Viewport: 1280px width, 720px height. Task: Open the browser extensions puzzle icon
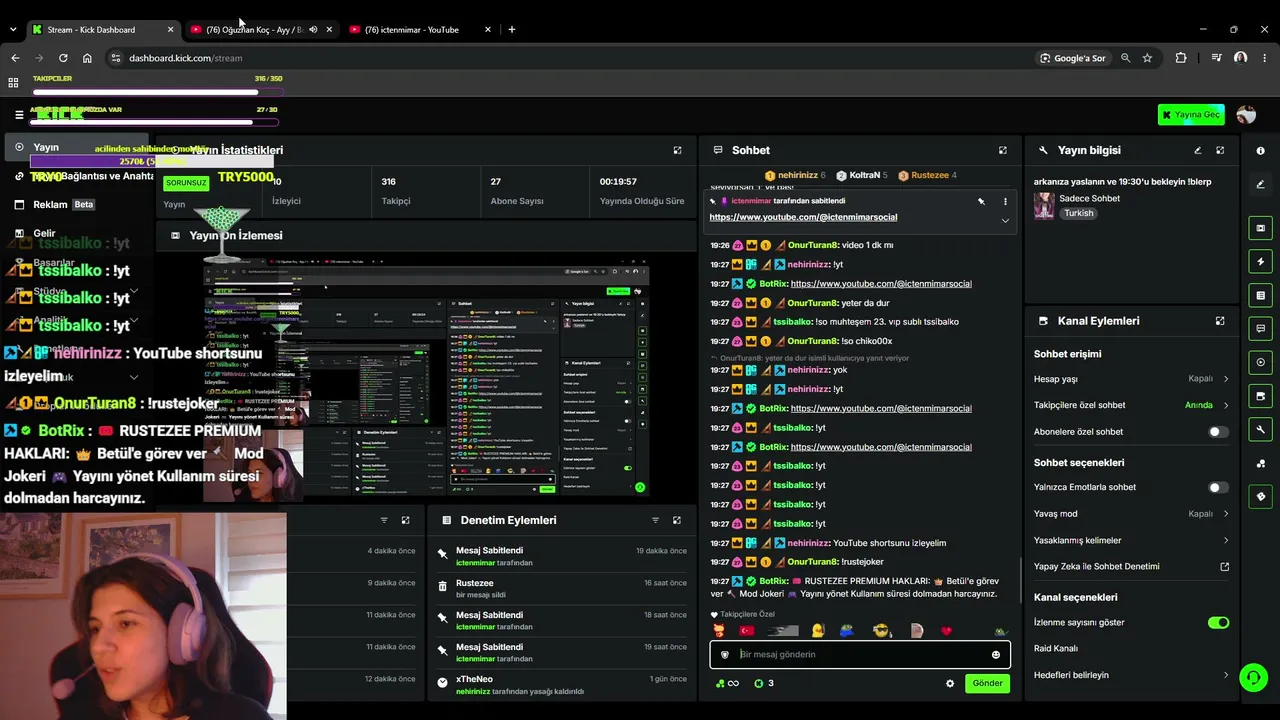pyautogui.click(x=1181, y=58)
